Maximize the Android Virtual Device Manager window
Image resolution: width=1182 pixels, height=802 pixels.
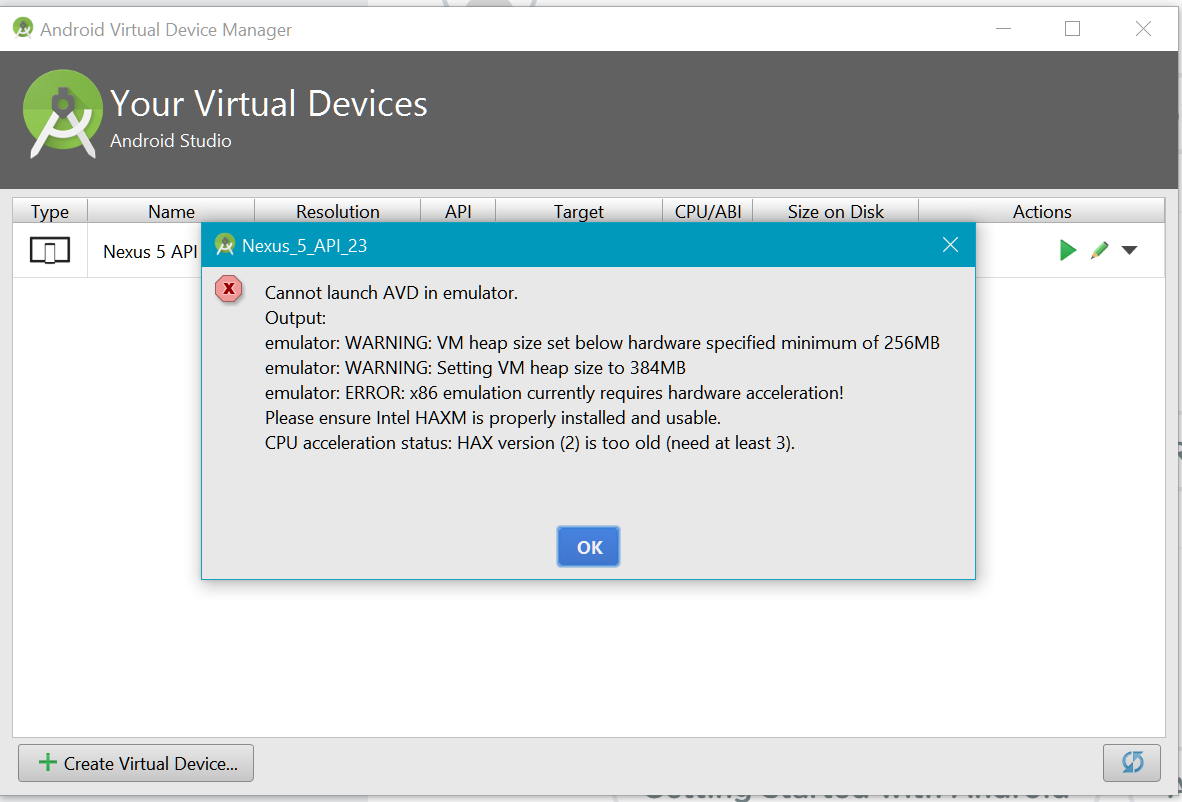pos(1073,29)
